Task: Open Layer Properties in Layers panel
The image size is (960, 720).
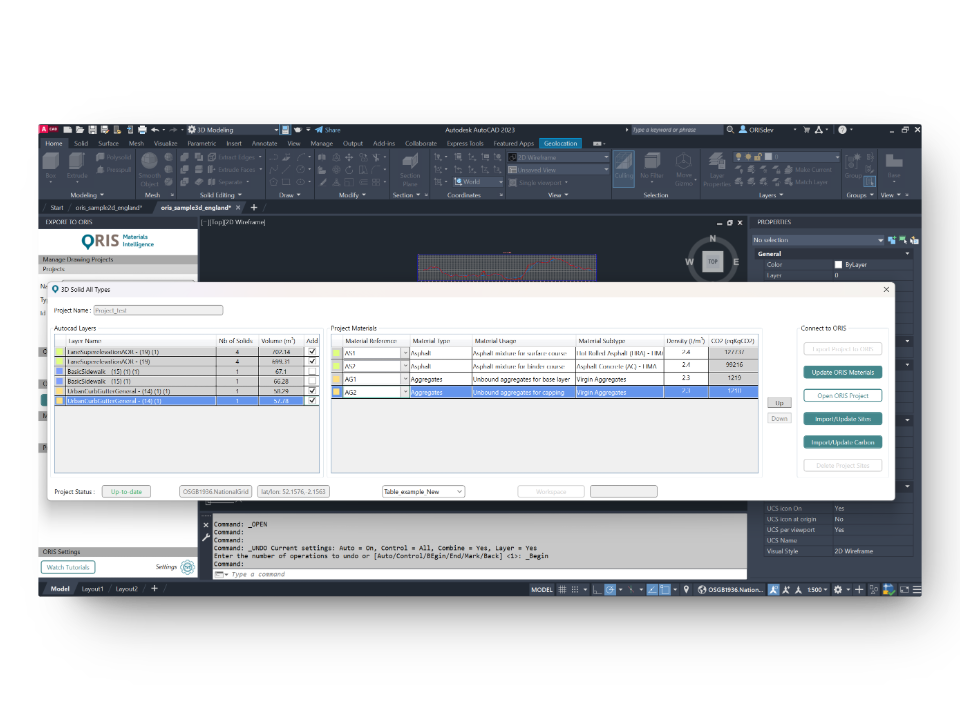Action: point(716,166)
